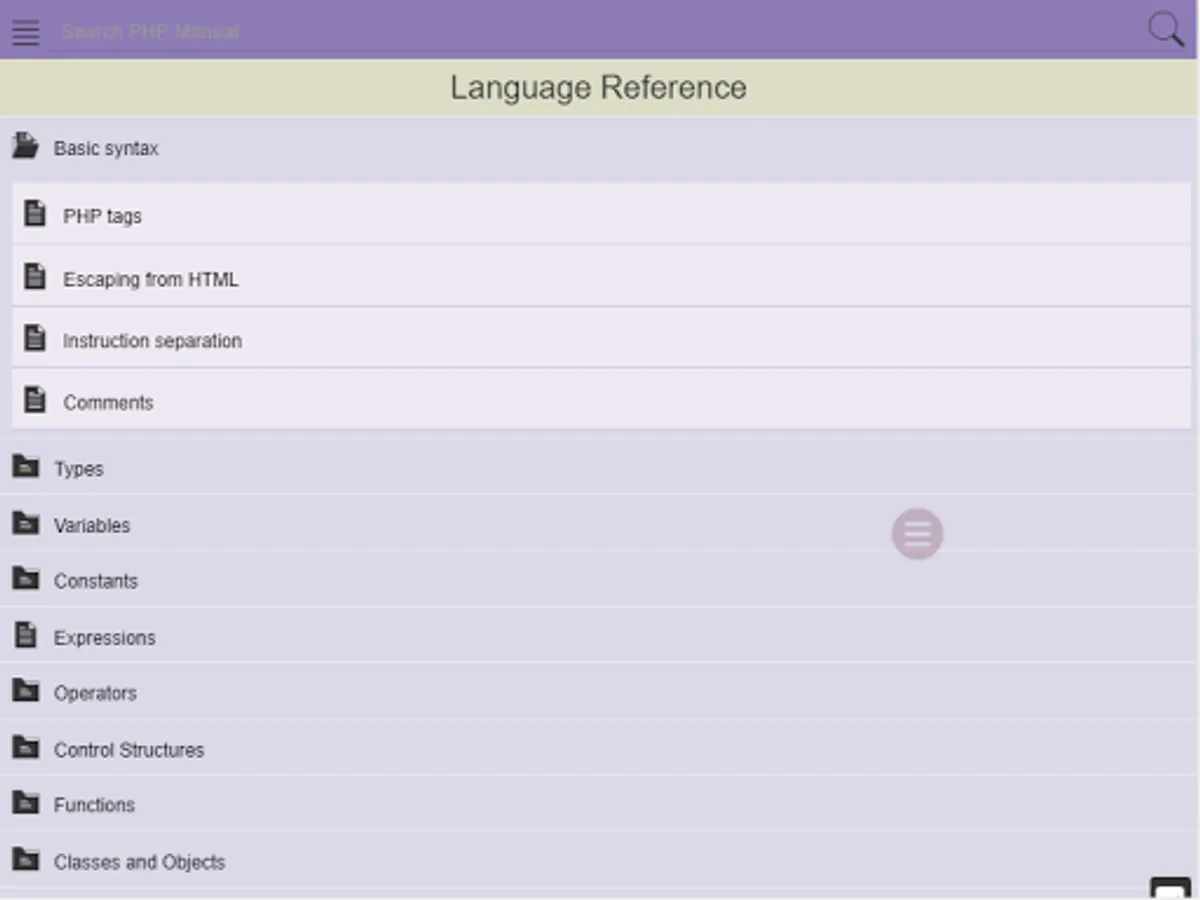The height and width of the screenshot is (900, 1200).
Task: Expand the Variables section
Action: [x=92, y=525]
